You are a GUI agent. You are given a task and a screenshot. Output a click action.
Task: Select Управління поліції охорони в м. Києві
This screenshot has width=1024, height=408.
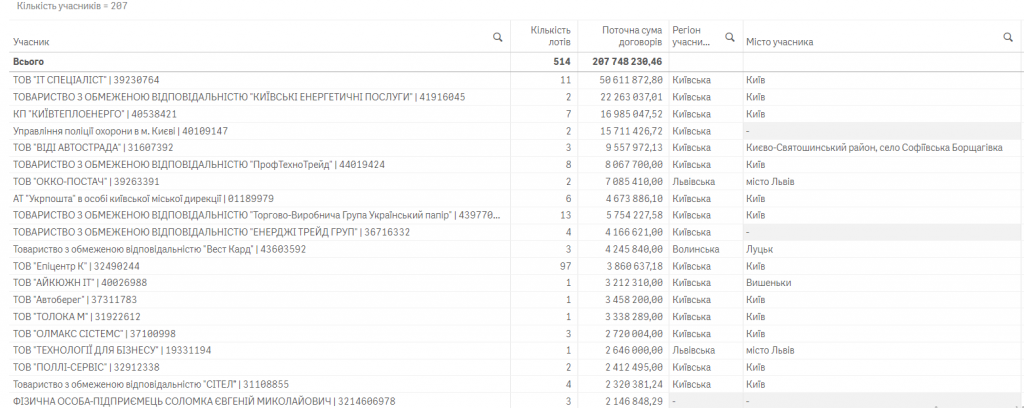click(x=121, y=131)
